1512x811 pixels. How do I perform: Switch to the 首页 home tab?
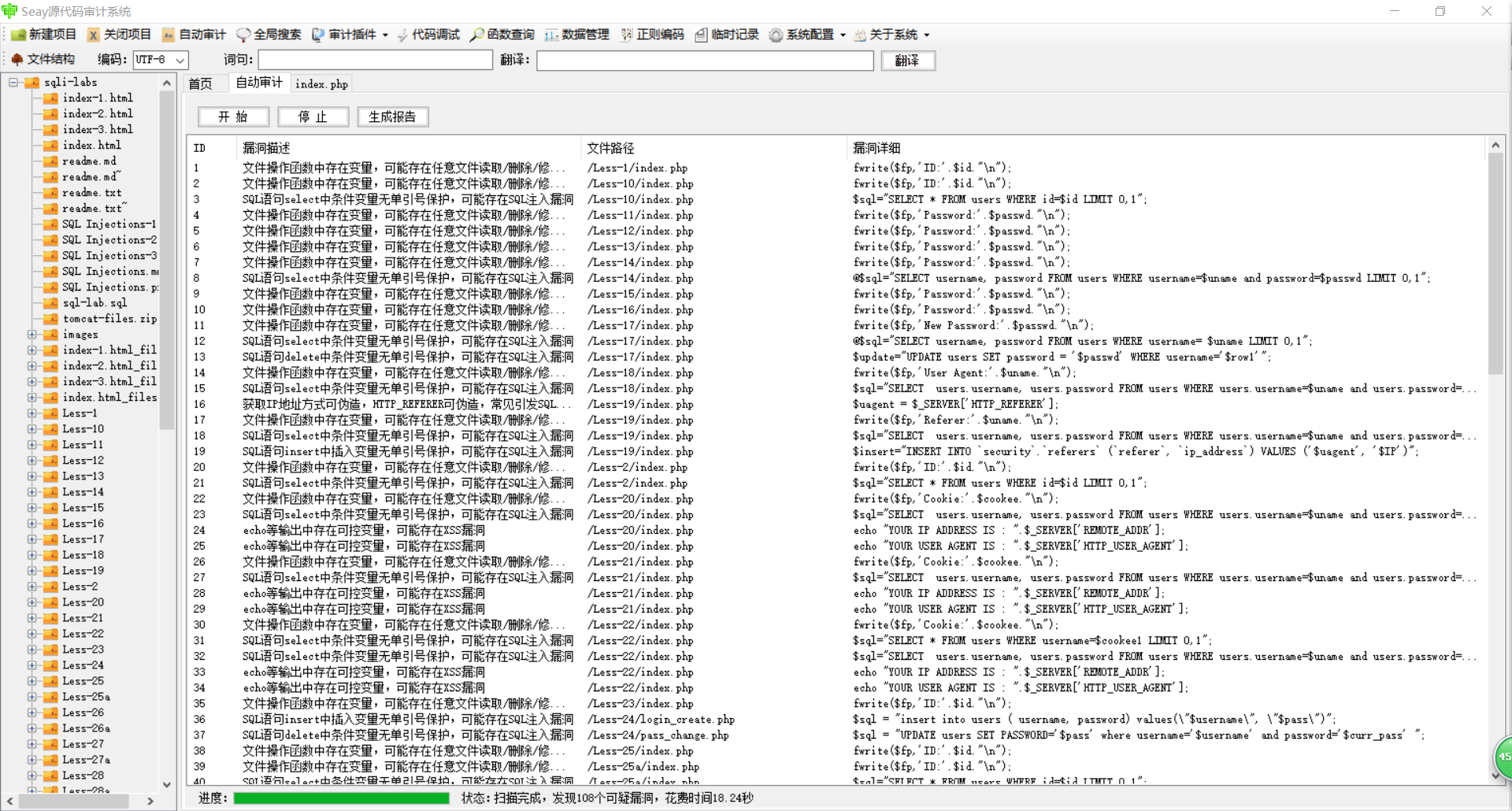[200, 83]
